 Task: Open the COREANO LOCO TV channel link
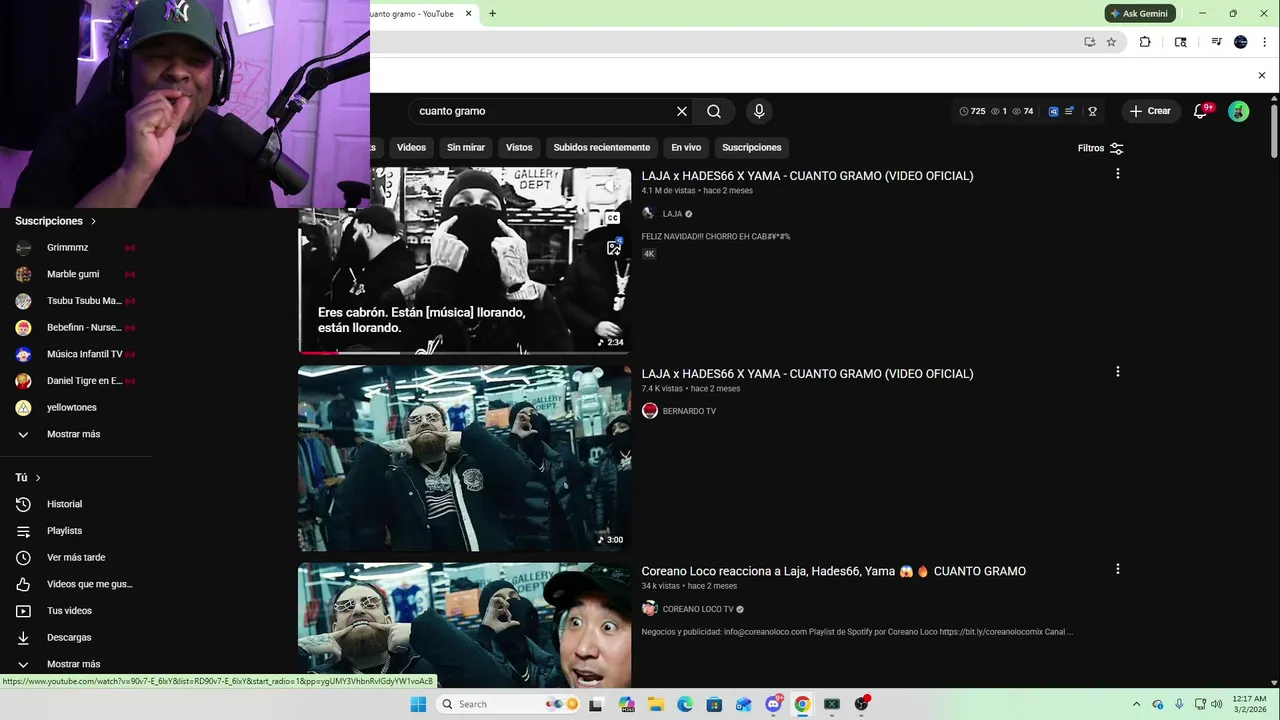pos(698,609)
